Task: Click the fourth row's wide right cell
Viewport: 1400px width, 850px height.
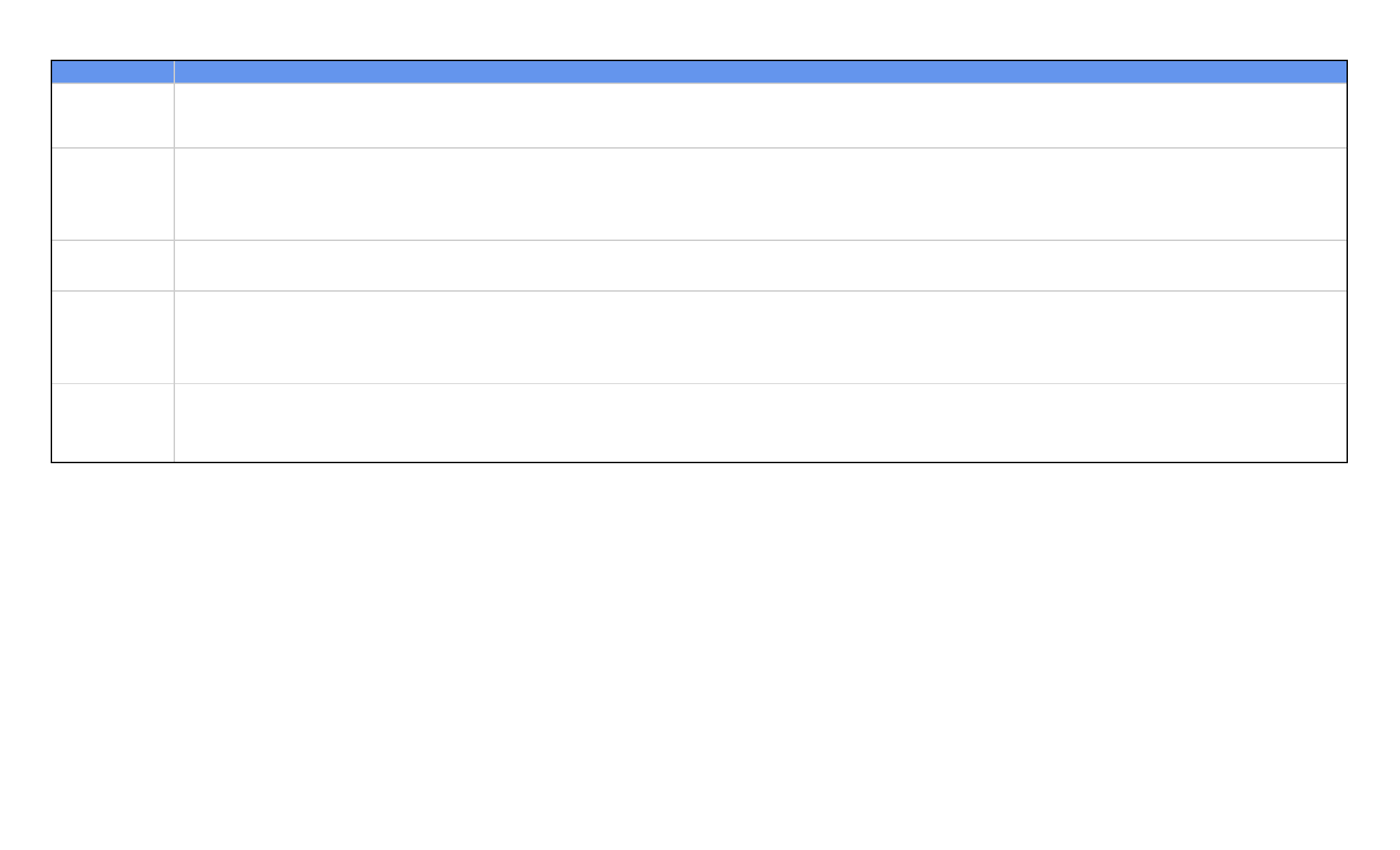Action: pos(760,337)
